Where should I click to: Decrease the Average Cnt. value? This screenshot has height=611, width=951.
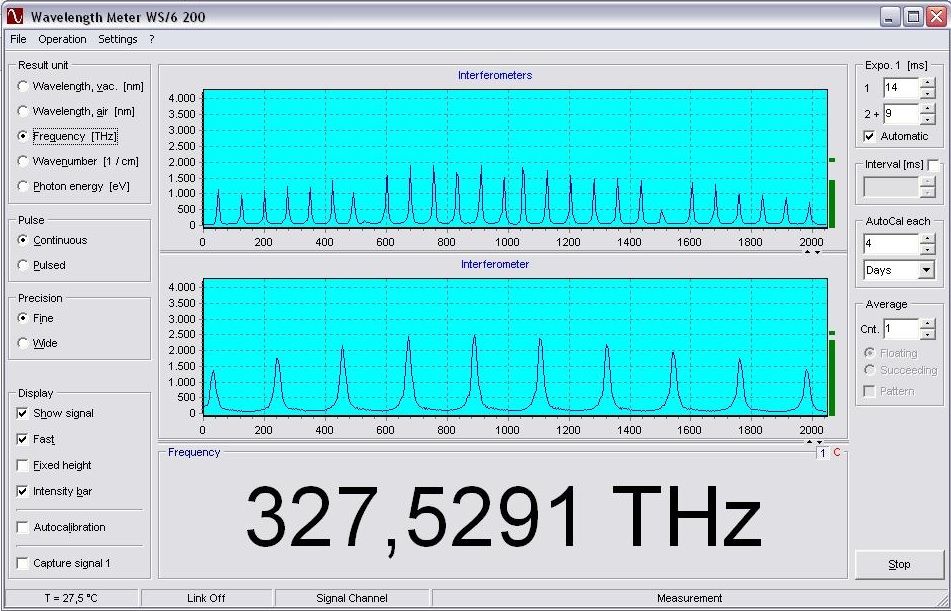click(927, 334)
